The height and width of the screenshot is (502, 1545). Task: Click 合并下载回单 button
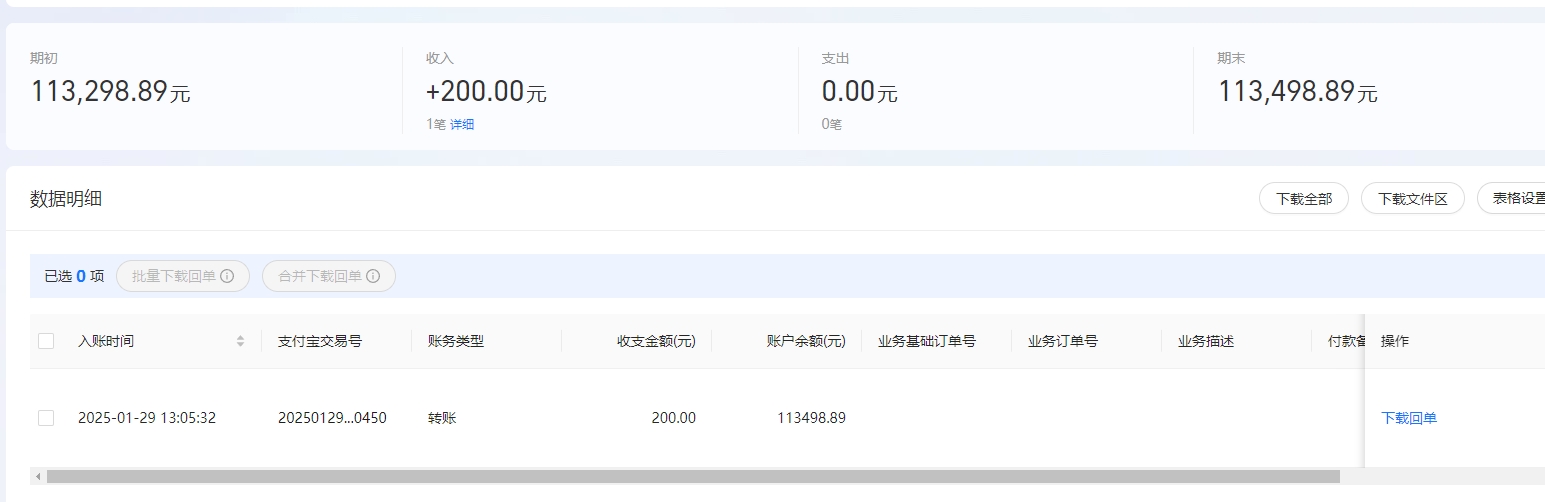[329, 276]
